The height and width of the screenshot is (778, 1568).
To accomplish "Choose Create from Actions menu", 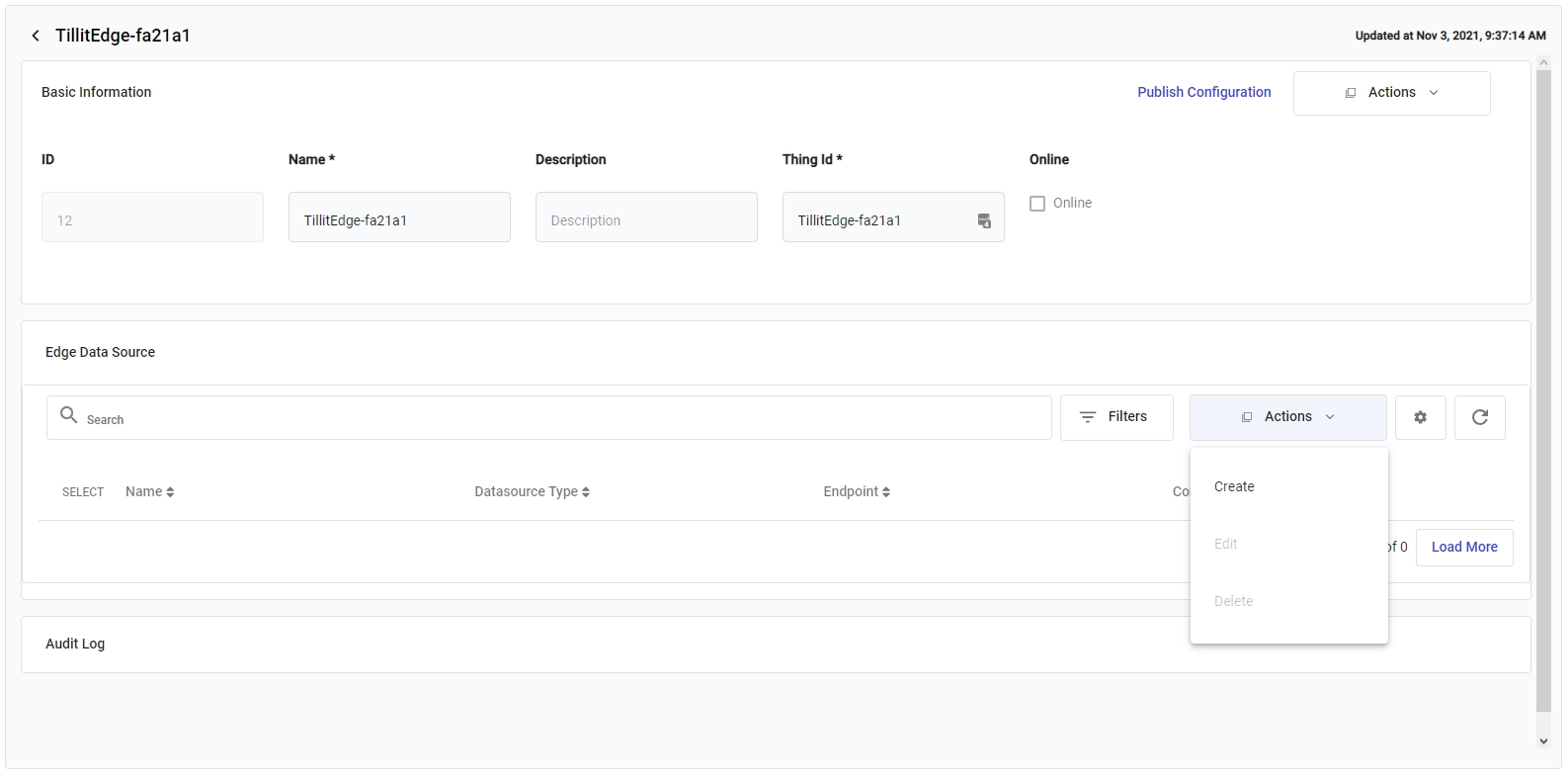I will pos(1234,486).
